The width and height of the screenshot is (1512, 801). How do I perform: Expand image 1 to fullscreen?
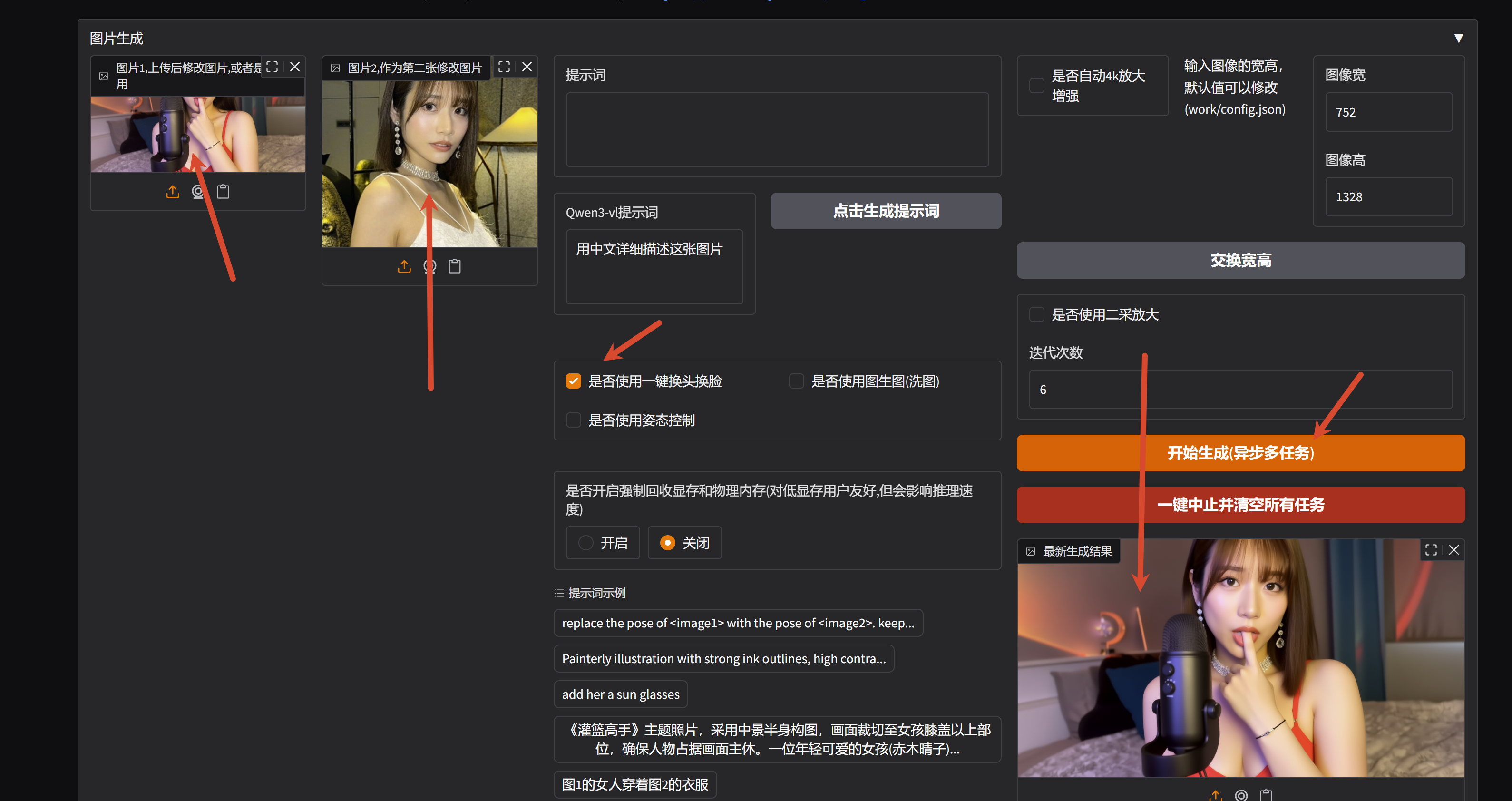(272, 67)
